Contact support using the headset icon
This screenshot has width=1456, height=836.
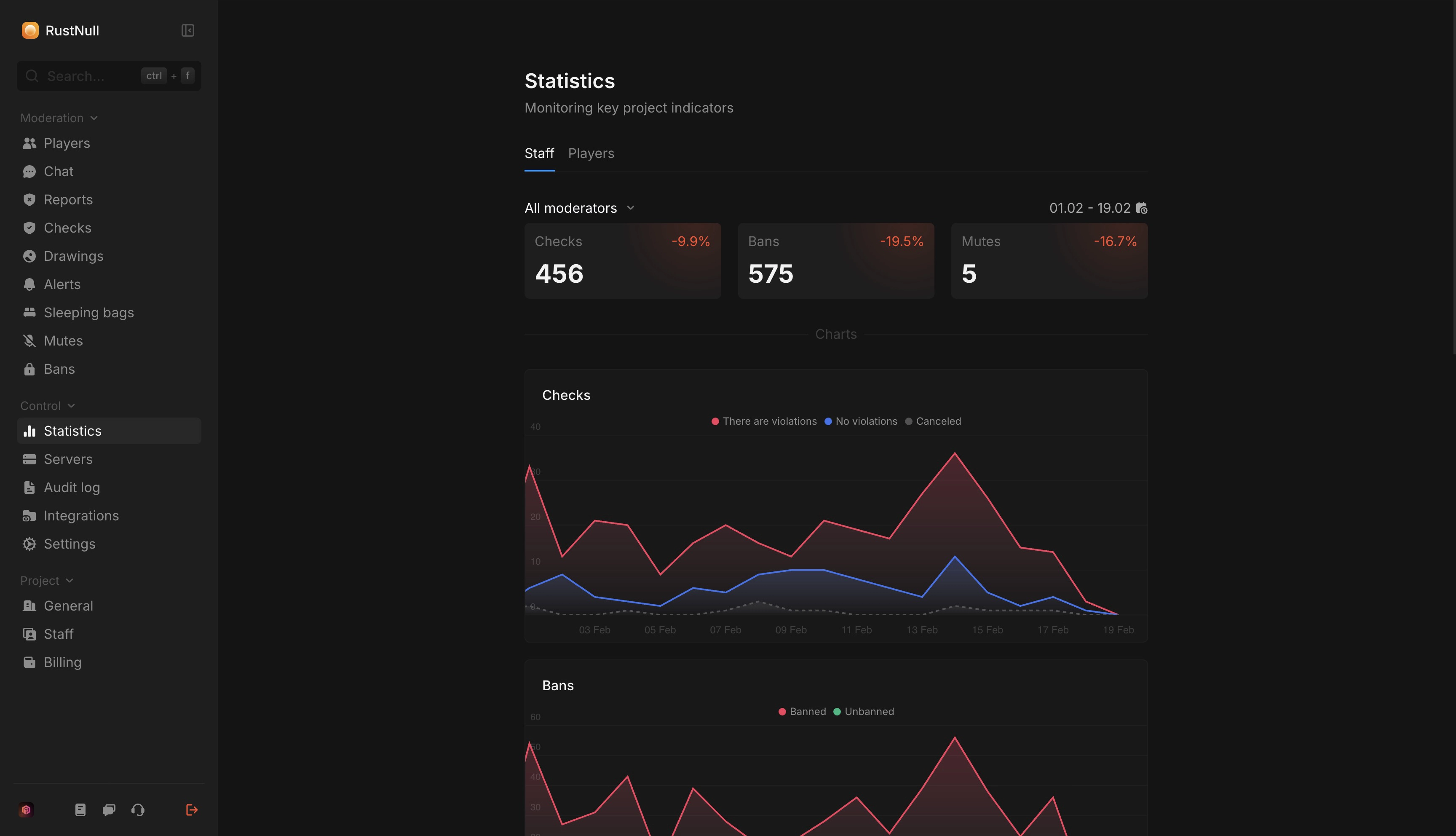click(x=137, y=809)
